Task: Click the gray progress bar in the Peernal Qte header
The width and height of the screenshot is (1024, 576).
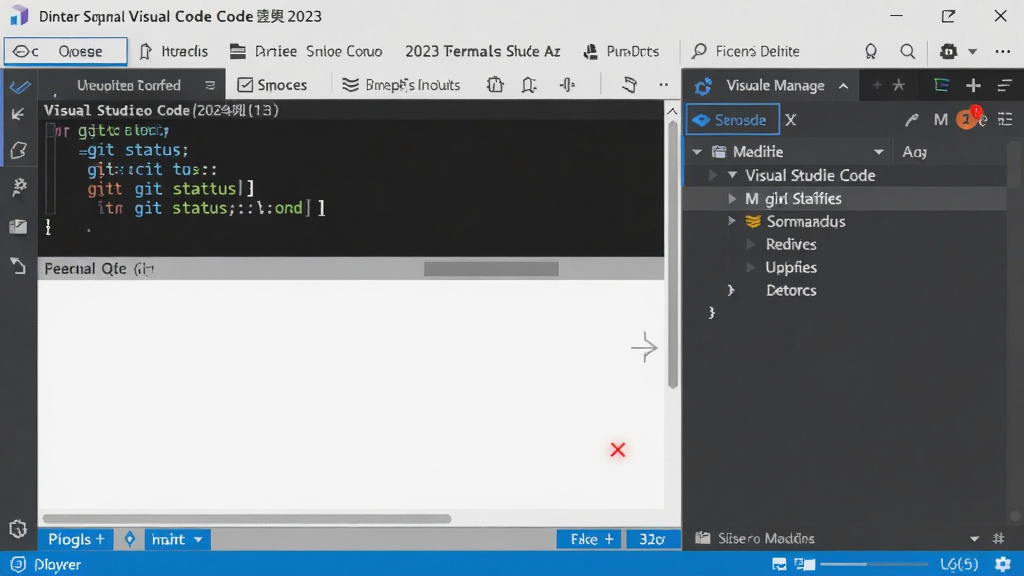Action: tap(491, 269)
